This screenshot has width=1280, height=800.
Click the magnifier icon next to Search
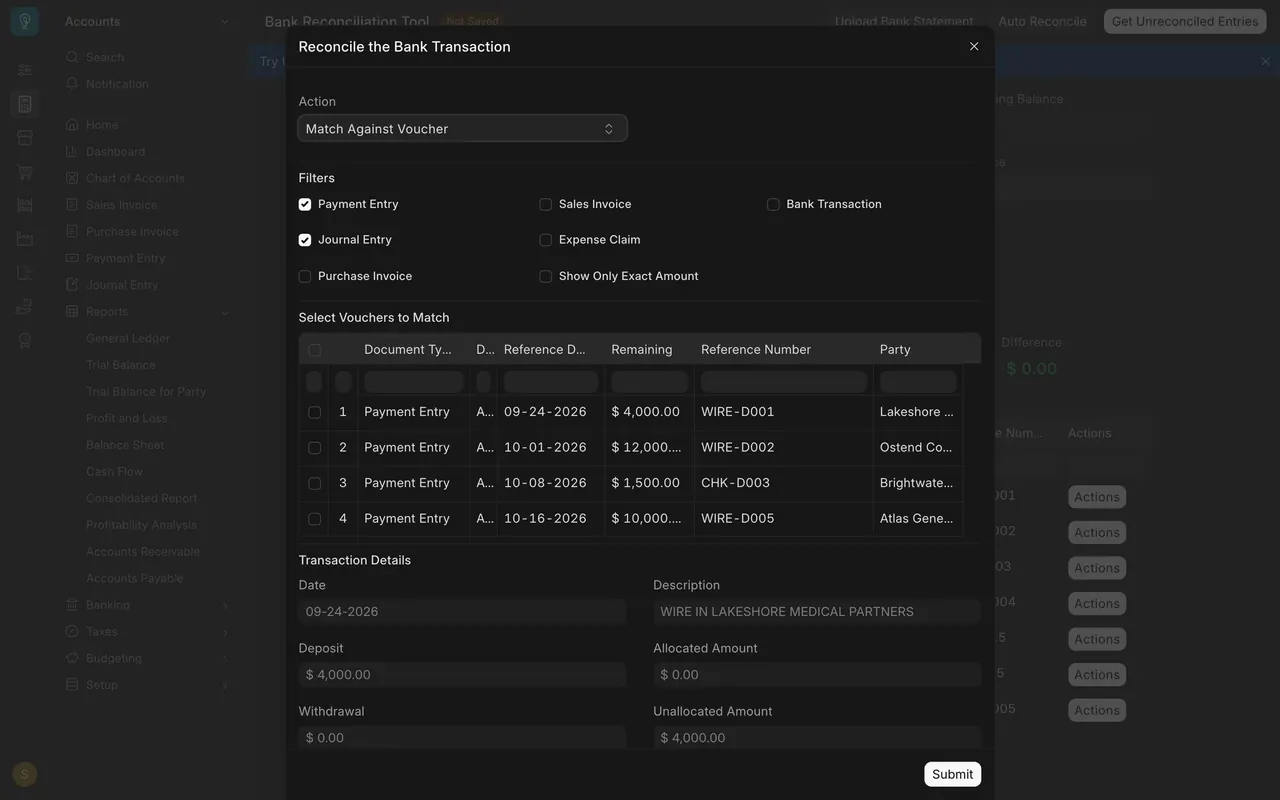[72, 57]
